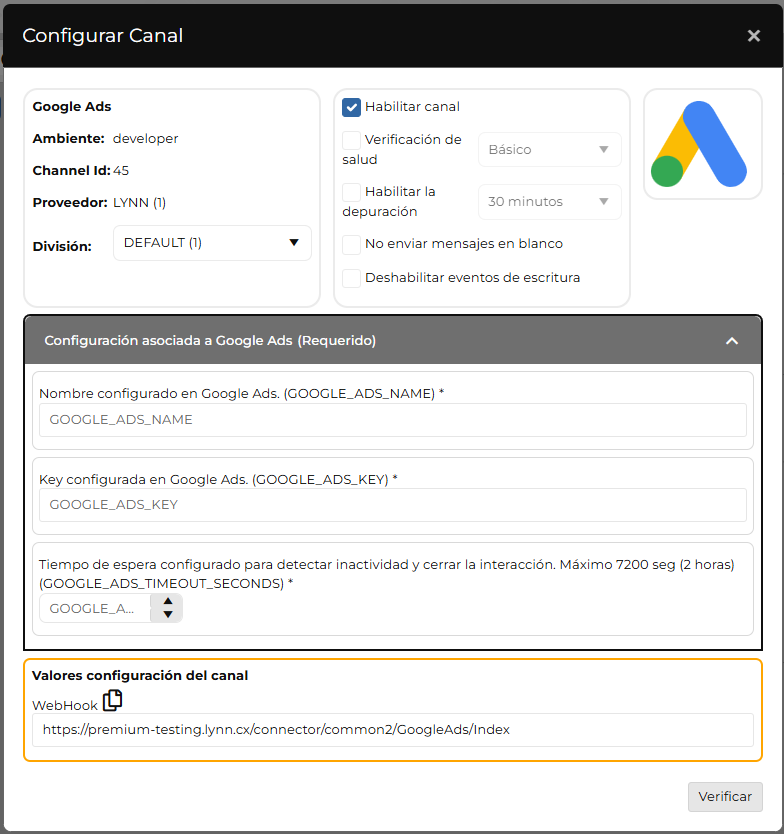This screenshot has height=834, width=784.
Task: Click the Google Ads channel title
Action: click(x=72, y=106)
